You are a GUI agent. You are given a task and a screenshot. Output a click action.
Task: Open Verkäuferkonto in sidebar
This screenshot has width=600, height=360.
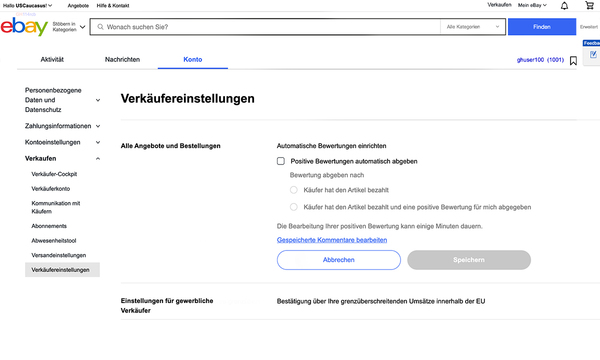(x=51, y=189)
